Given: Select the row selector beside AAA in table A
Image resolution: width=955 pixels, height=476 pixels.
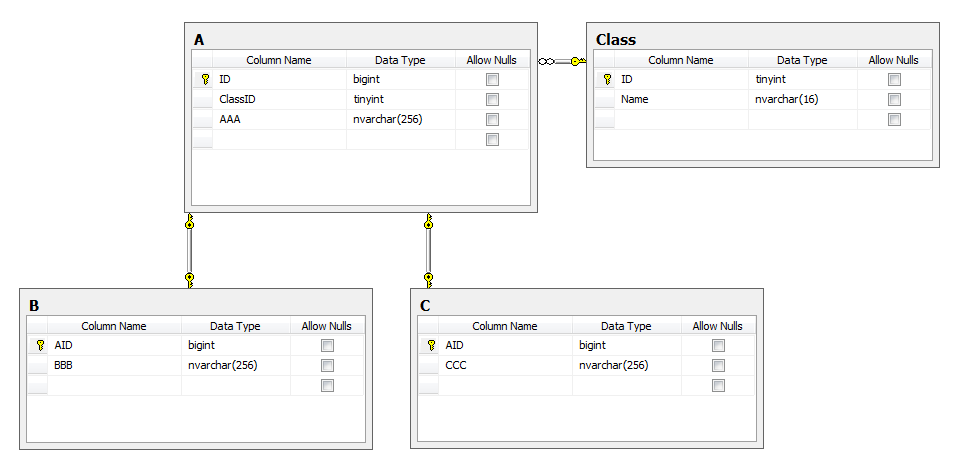Looking at the screenshot, I should (203, 119).
